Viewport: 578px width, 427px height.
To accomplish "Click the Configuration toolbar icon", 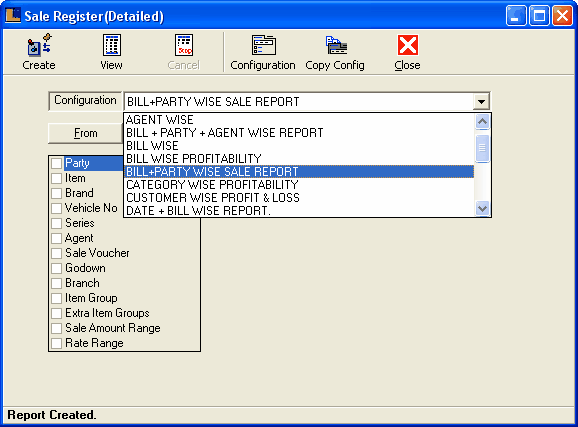I will tap(263, 45).
